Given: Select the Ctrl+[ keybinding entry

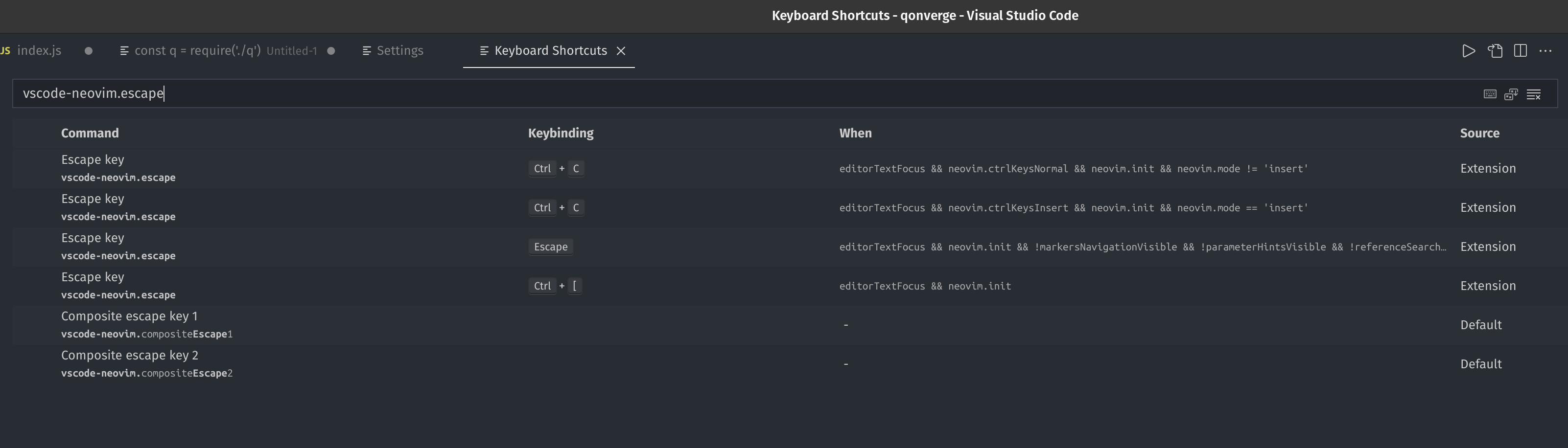Looking at the screenshot, I should 555,286.
